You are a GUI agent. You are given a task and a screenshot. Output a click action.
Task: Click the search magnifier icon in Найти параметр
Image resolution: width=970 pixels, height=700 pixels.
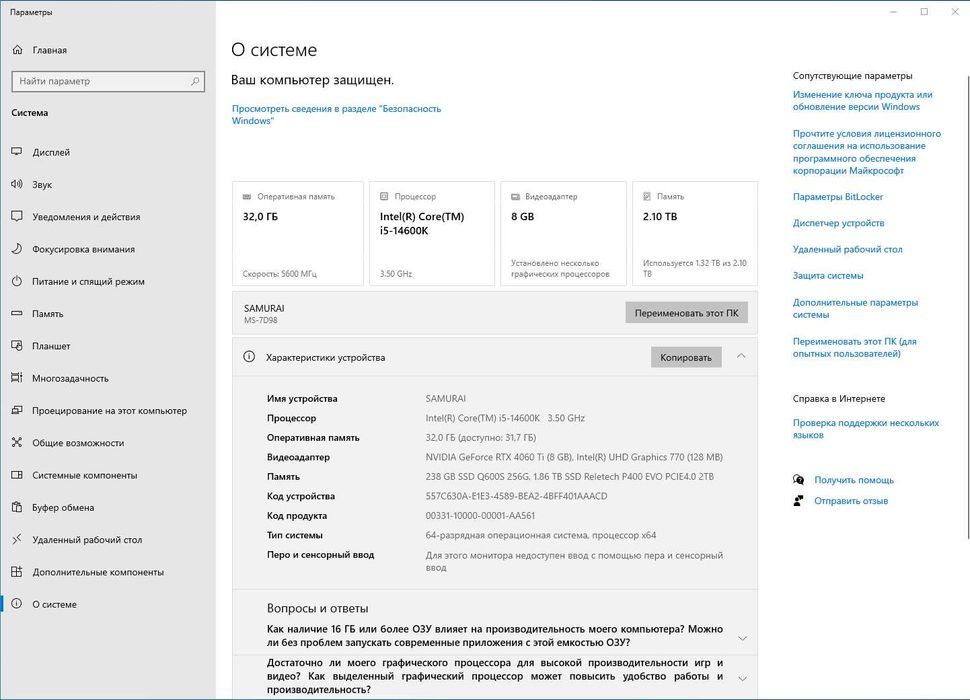(x=195, y=81)
